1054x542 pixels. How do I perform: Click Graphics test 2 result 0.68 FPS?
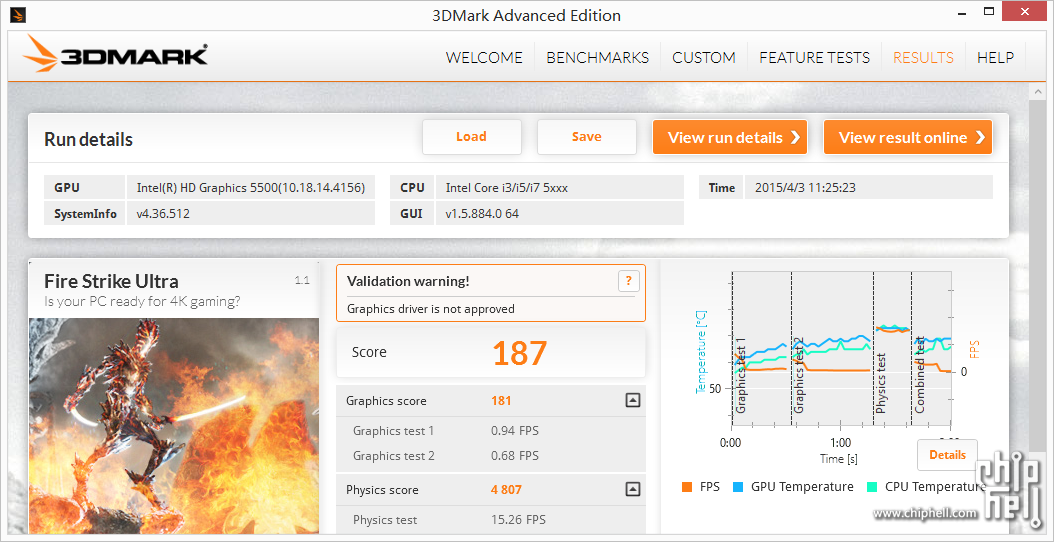pos(515,456)
